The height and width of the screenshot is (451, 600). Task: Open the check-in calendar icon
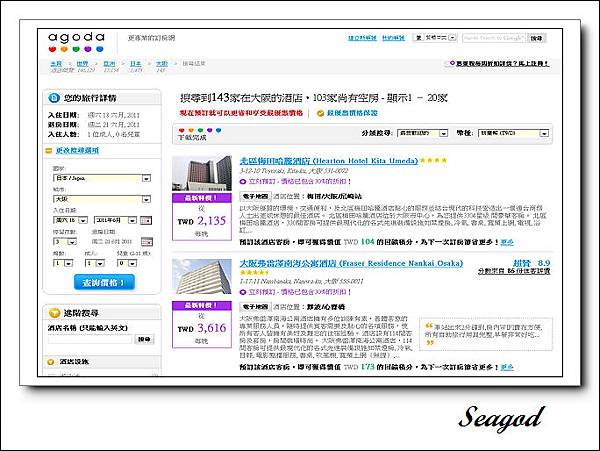coord(146,220)
